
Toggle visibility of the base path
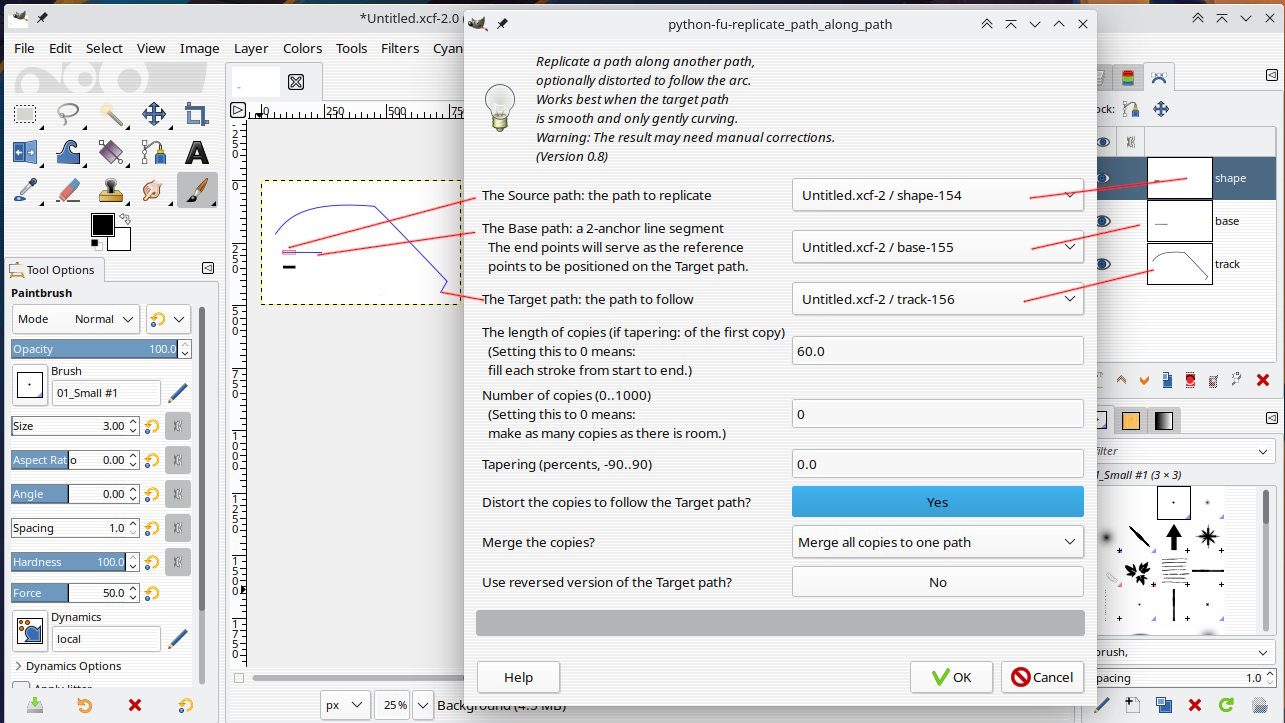1103,221
